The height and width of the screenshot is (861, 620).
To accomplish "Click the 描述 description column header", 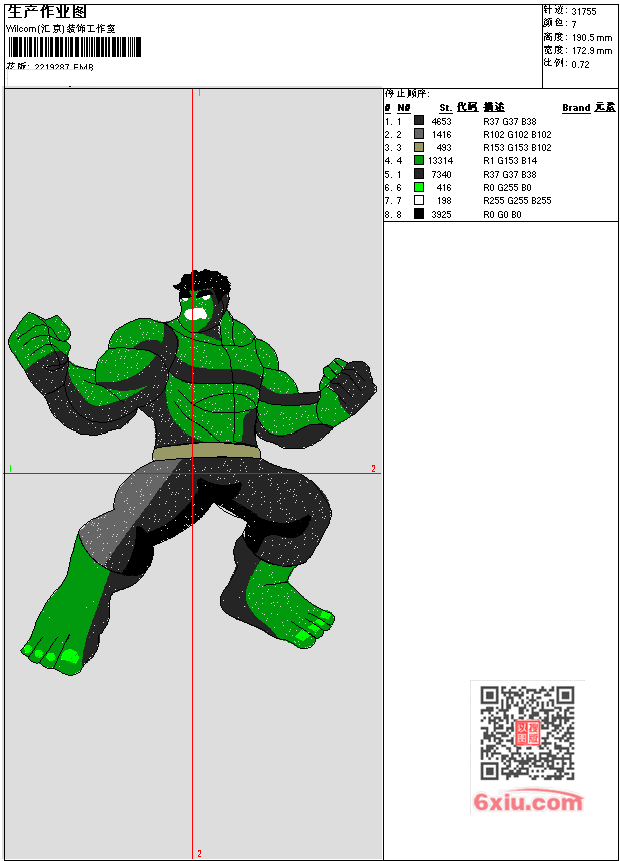I will [x=494, y=107].
